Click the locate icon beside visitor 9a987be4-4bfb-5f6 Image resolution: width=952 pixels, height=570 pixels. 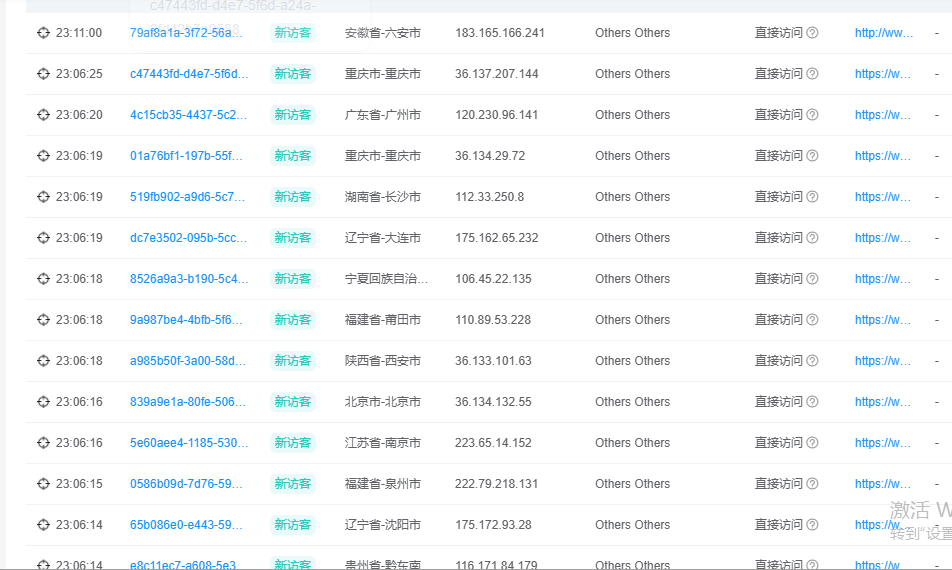pyautogui.click(x=43, y=320)
